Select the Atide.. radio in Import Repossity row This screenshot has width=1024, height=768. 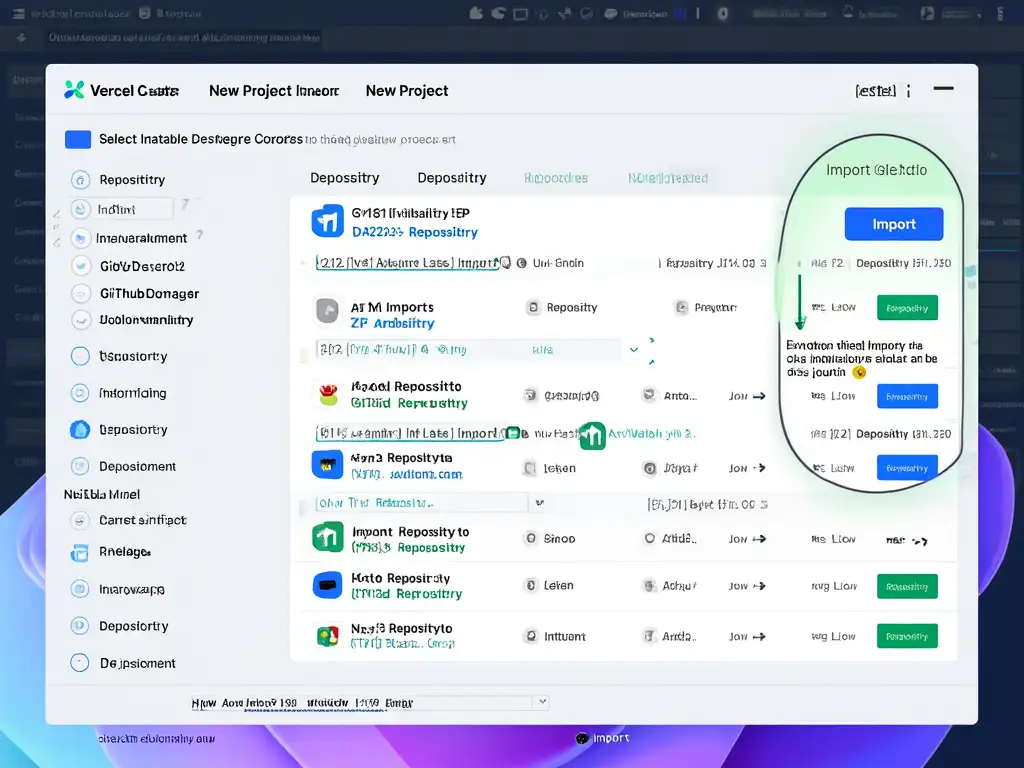click(649, 538)
